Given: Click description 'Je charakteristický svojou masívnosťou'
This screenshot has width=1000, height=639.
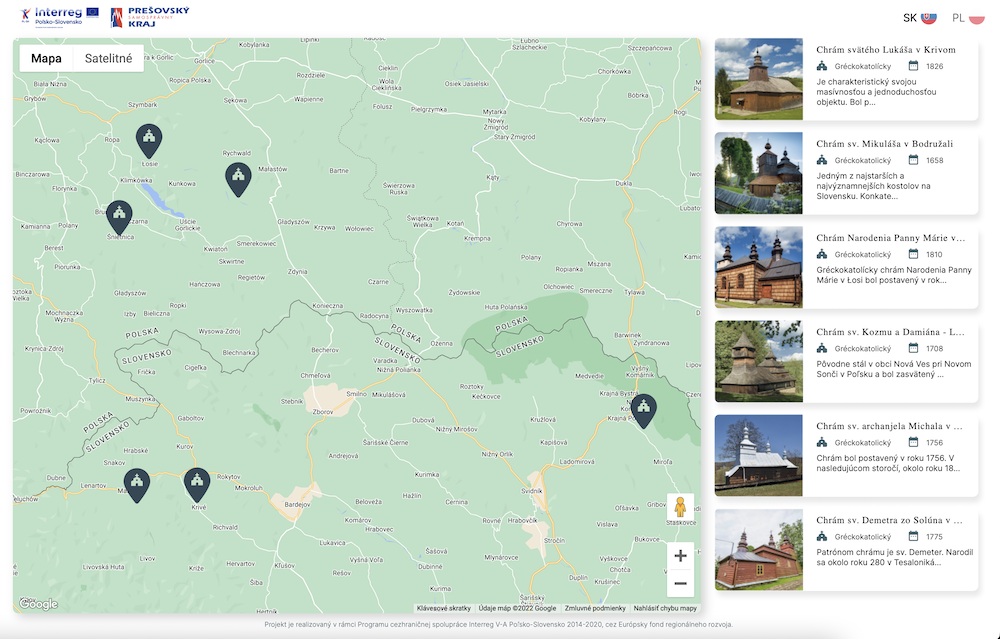Looking at the screenshot, I should click(876, 92).
